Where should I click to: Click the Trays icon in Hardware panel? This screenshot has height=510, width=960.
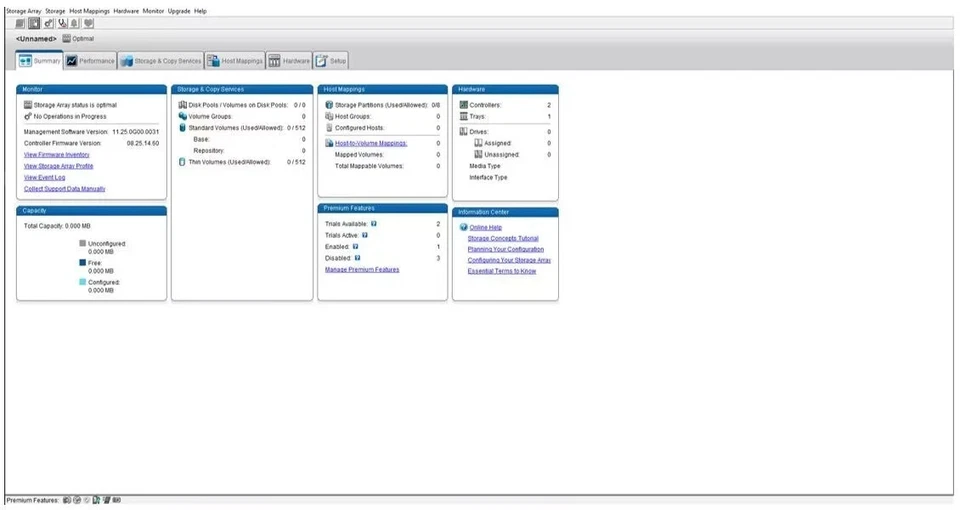tap(463, 116)
